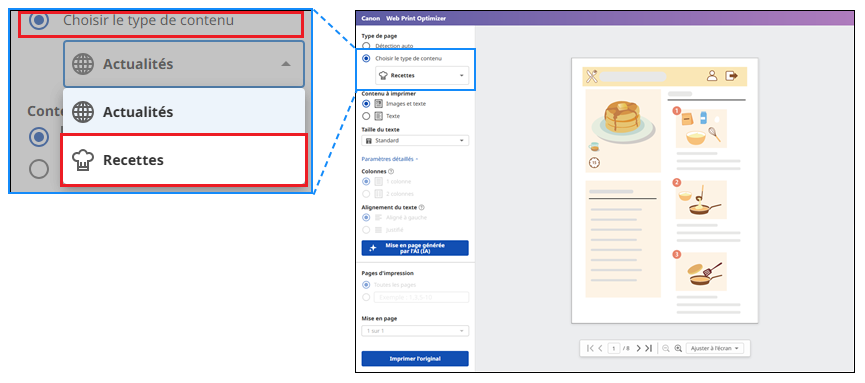The width and height of the screenshot is (865, 383).
Task: Click the help icon next to Colonnes
Action: [391, 172]
